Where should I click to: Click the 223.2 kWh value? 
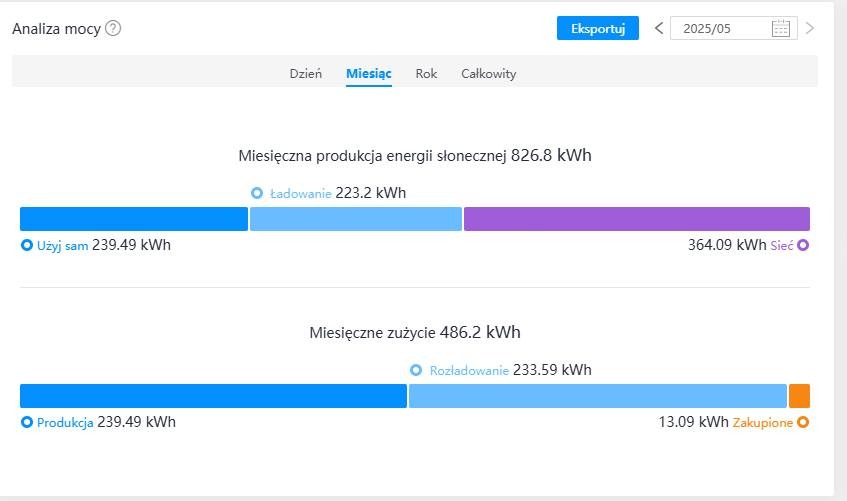point(371,193)
